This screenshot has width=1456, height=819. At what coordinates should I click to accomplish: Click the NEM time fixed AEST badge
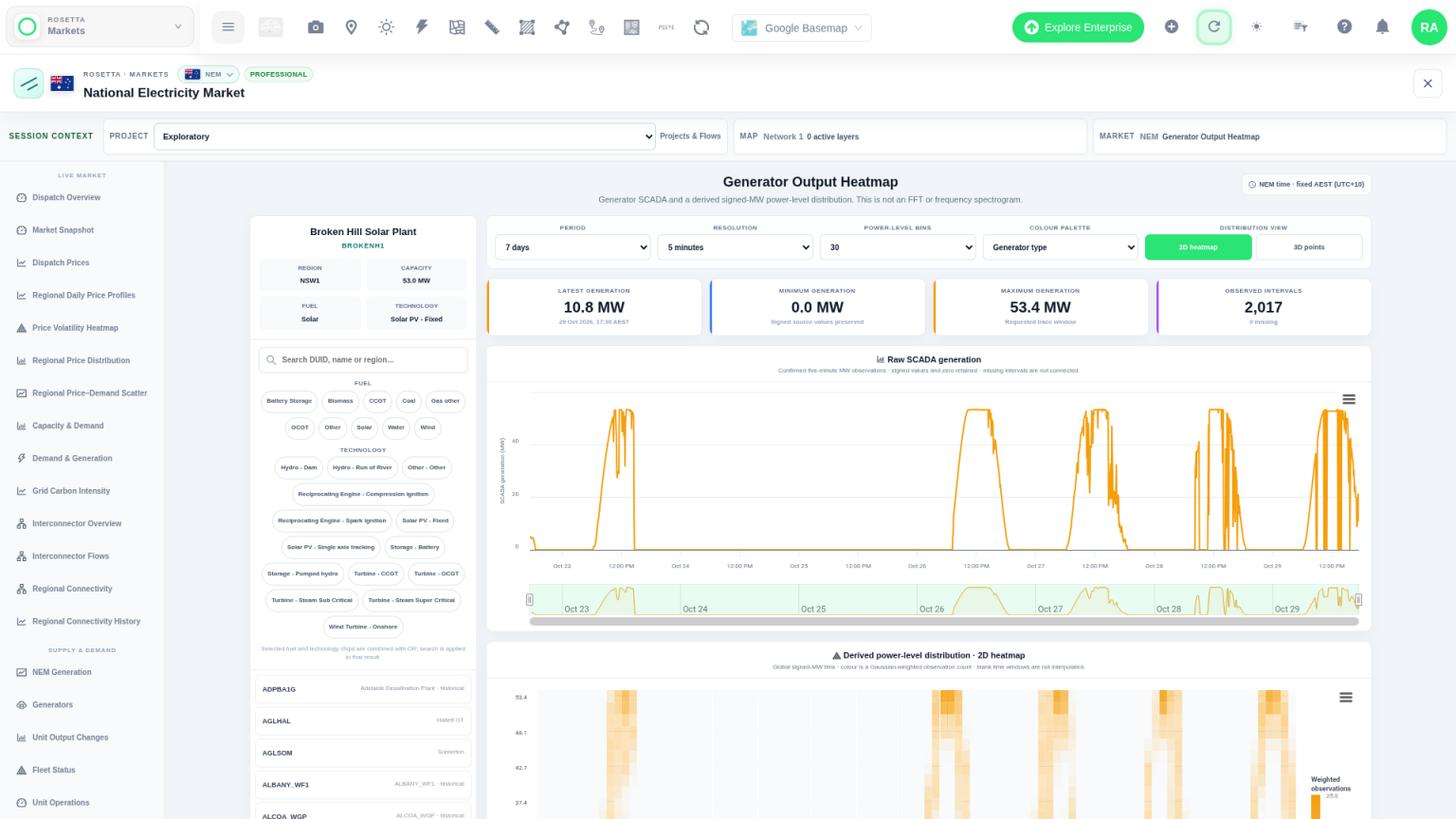pos(1306,184)
